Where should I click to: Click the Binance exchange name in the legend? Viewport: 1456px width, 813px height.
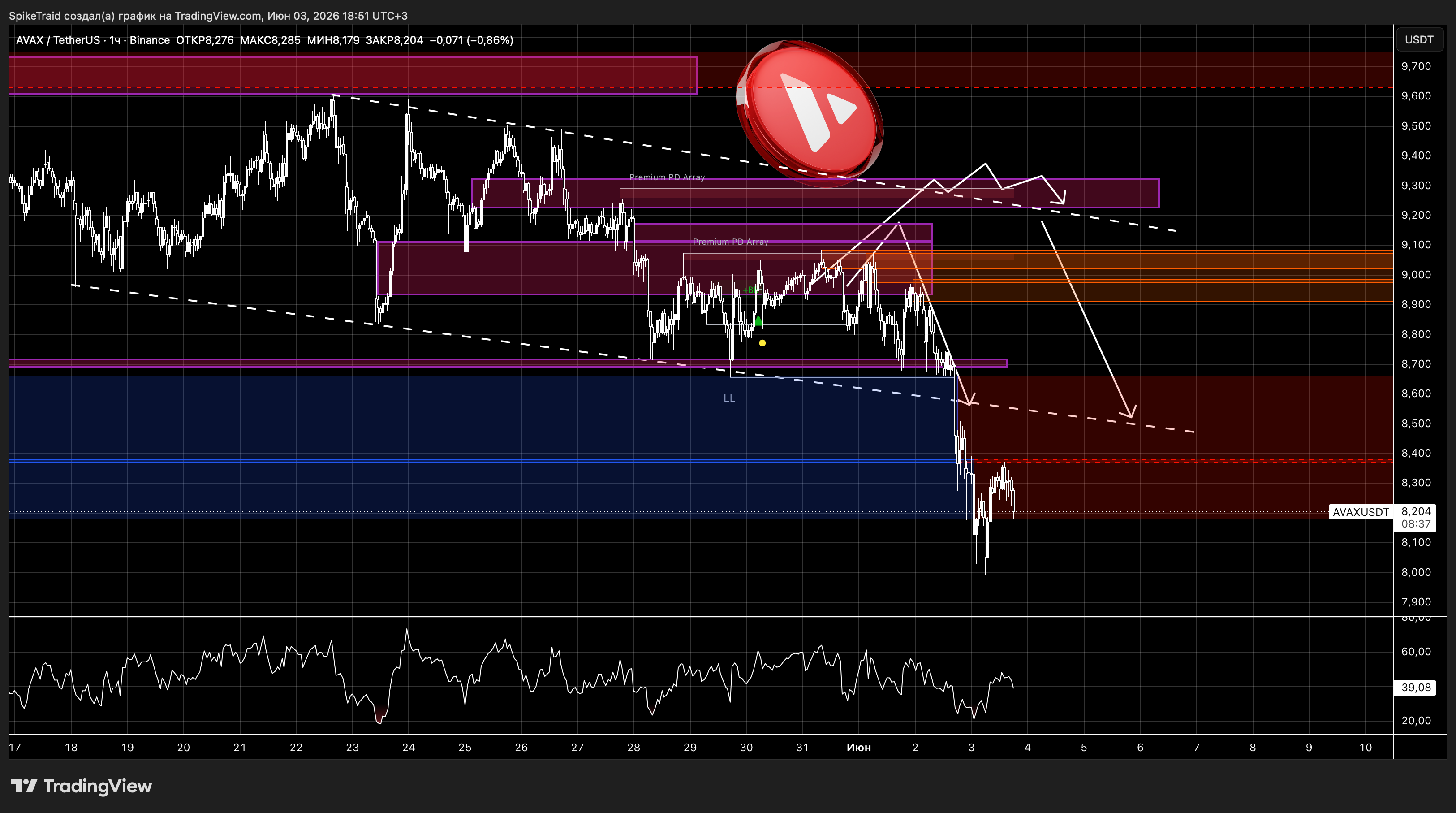coord(150,40)
